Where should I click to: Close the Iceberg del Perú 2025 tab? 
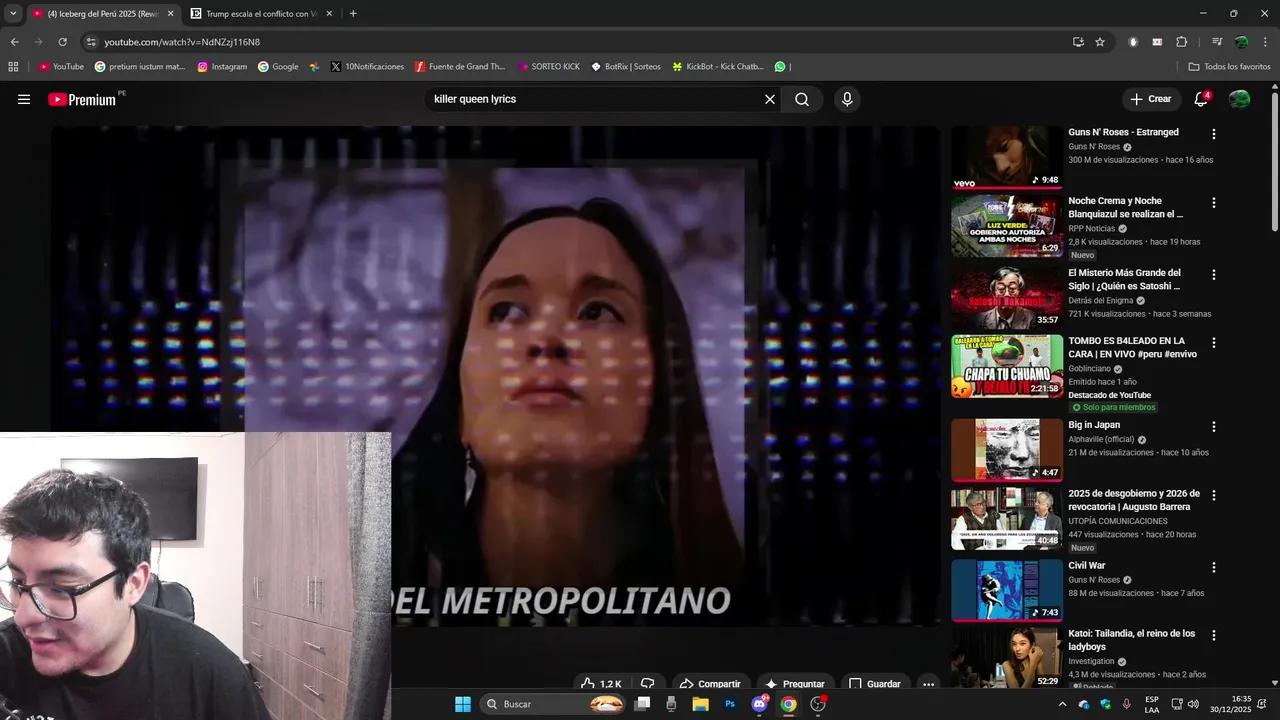coord(170,14)
